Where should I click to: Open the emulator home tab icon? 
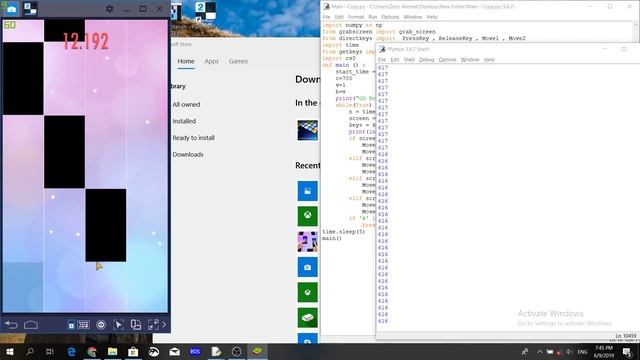click(x=11, y=8)
